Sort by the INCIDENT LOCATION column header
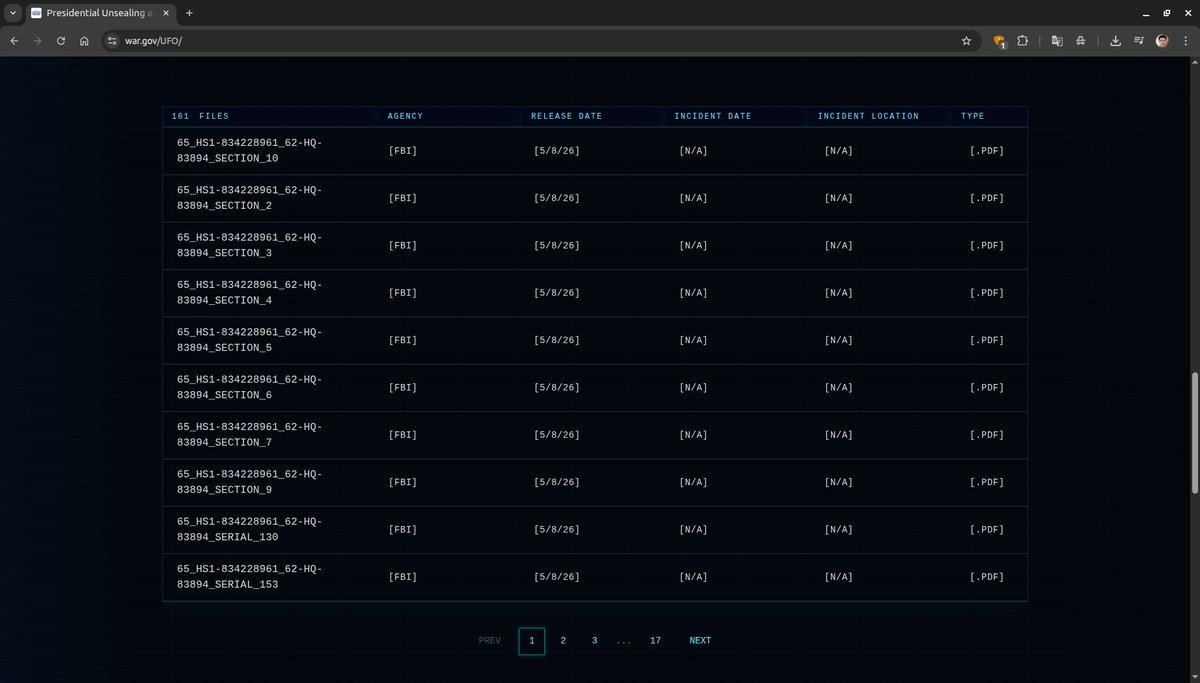 tap(868, 116)
